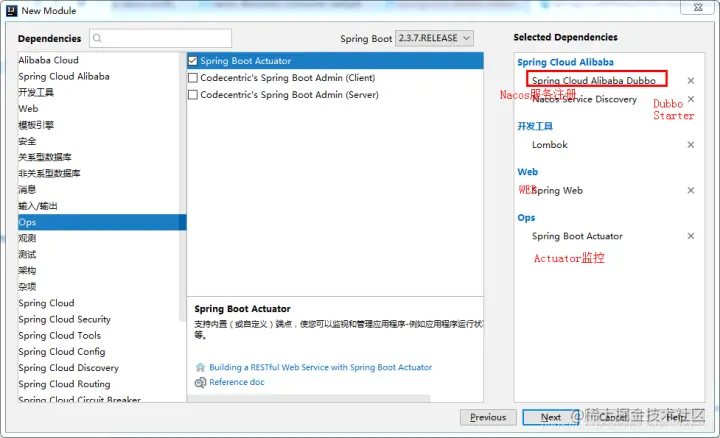This screenshot has height=438, width=720.
Task: Remove Nacos Service Discovery dependency
Action: [691, 99]
